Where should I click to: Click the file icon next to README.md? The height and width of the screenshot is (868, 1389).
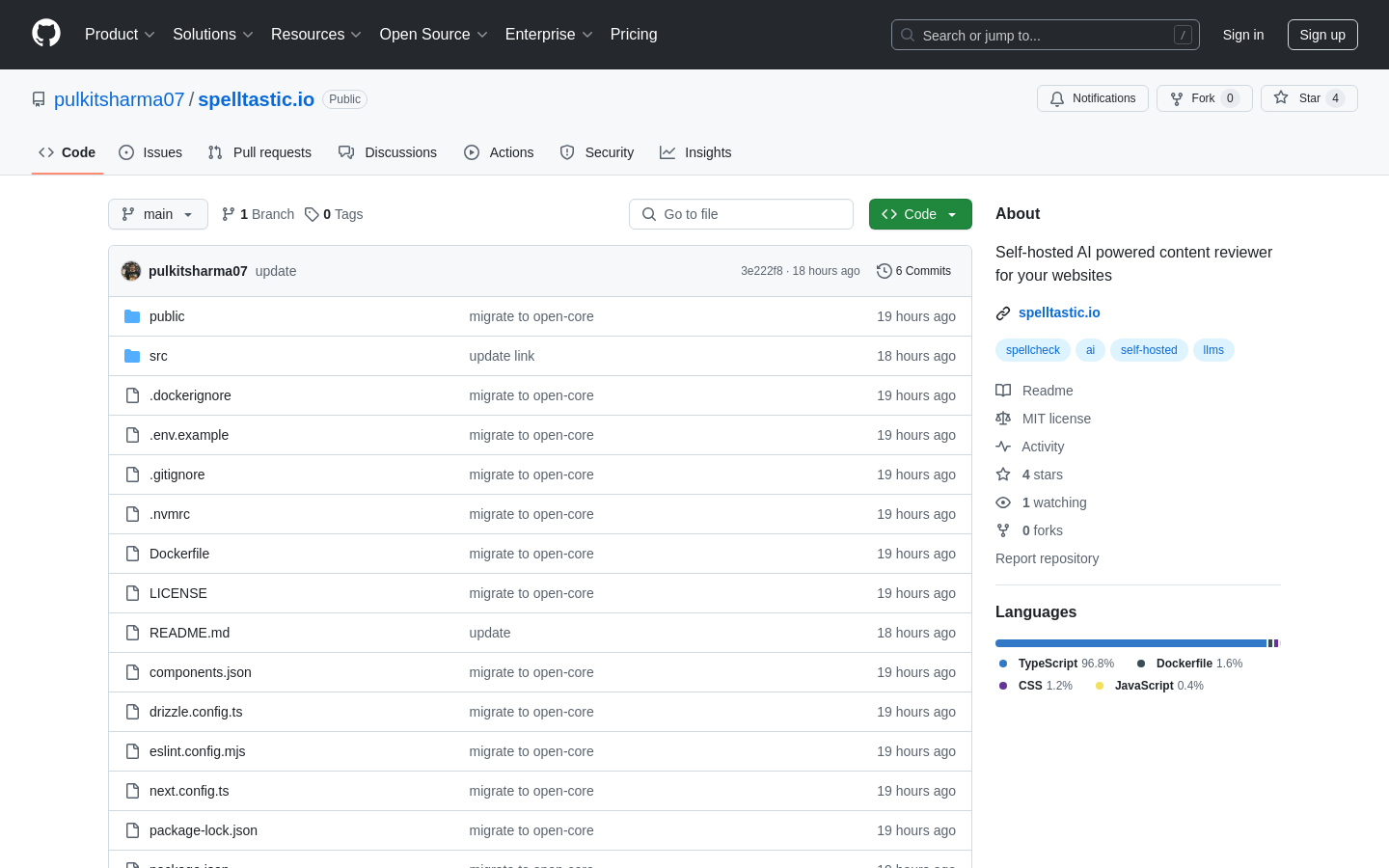132,633
